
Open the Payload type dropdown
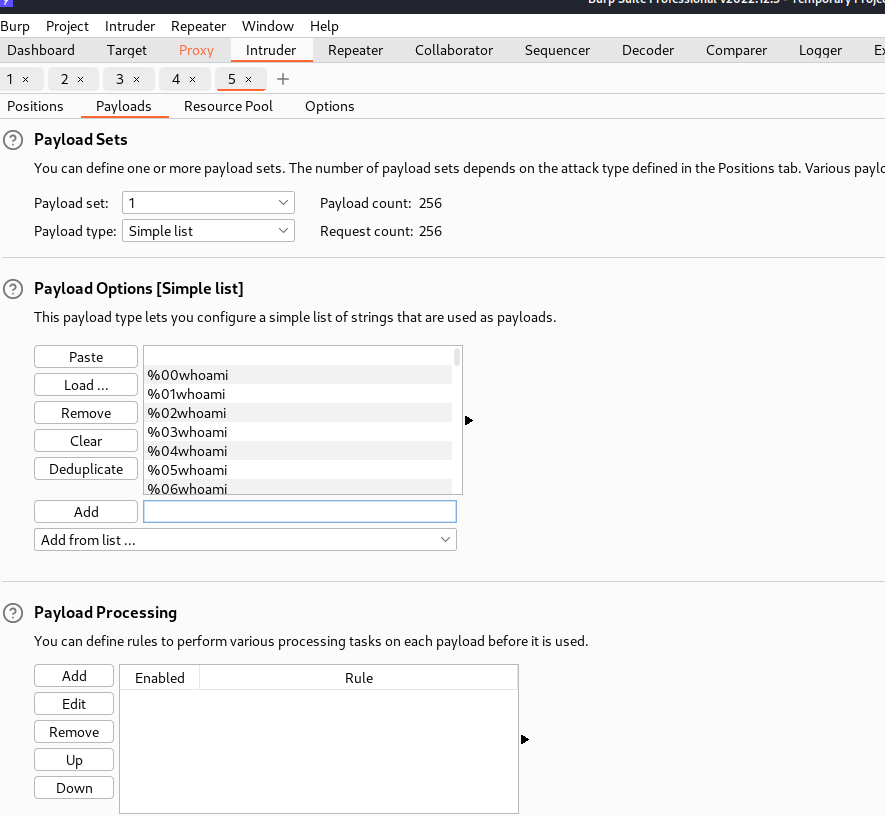click(208, 231)
